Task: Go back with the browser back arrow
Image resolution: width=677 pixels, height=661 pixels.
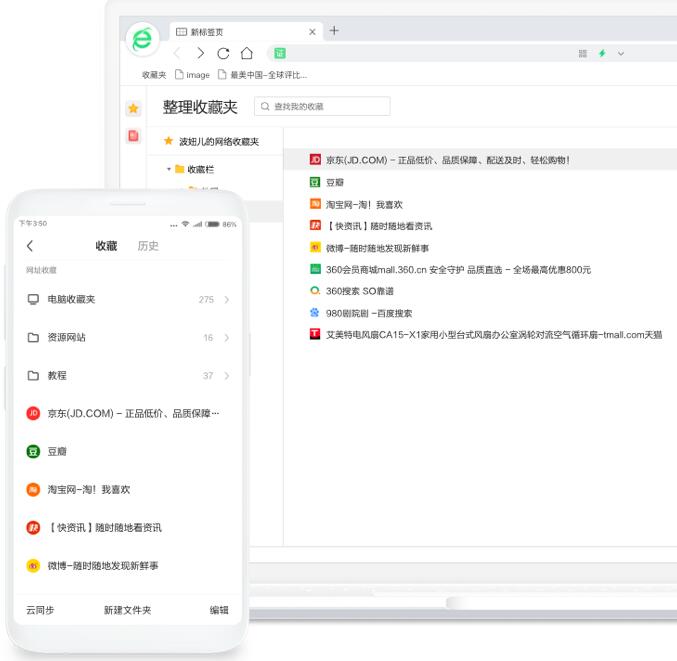Action: pos(177,53)
